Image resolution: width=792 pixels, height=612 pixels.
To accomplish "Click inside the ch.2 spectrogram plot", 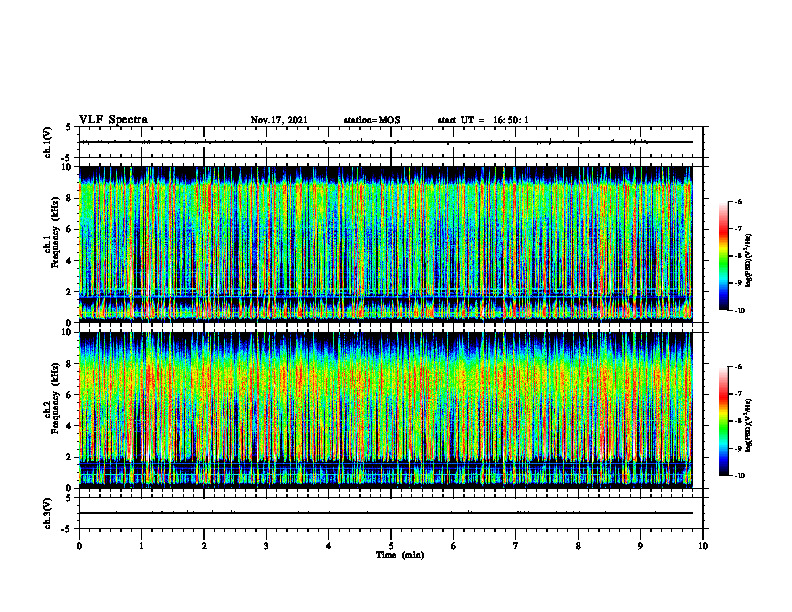I will click(x=385, y=410).
